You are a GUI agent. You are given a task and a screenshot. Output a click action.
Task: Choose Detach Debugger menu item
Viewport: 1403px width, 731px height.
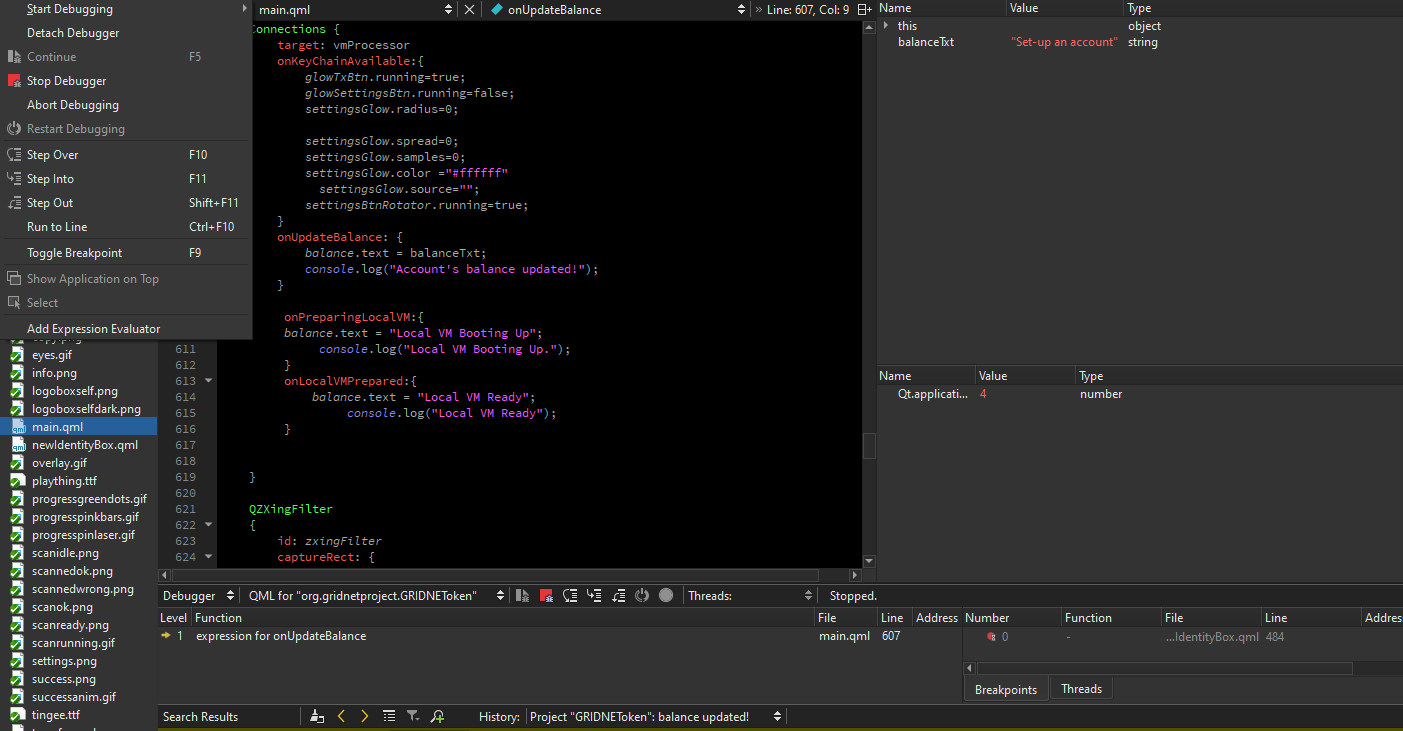coord(126,33)
